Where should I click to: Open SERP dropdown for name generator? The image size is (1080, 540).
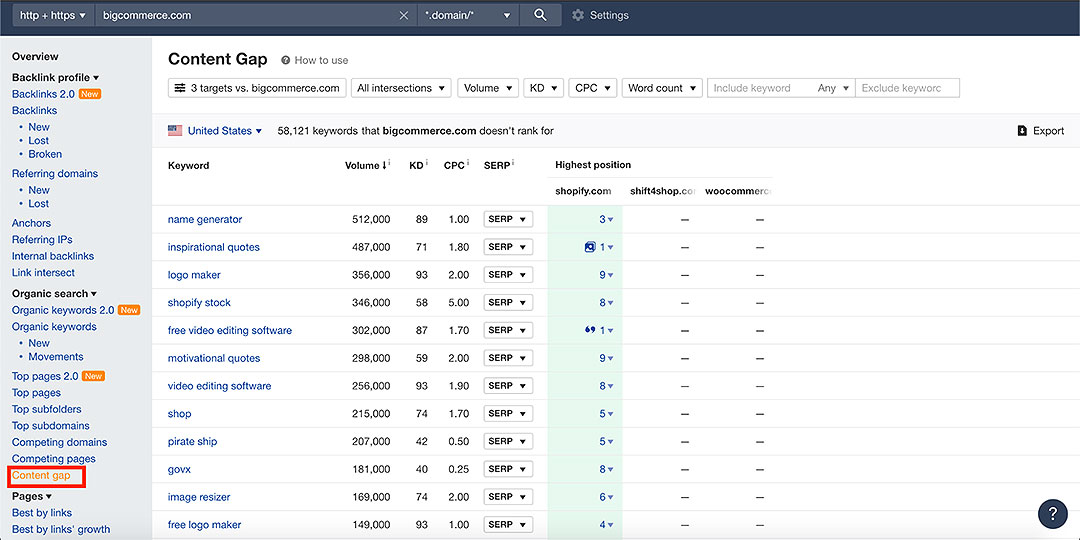pos(508,219)
